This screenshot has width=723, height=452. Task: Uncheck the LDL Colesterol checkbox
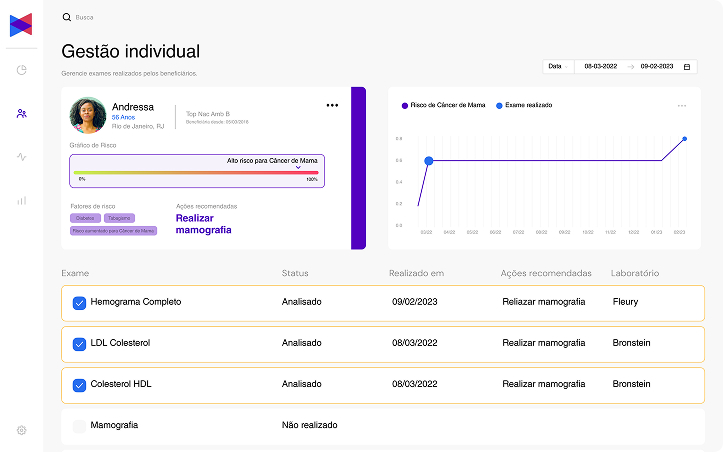click(80, 344)
